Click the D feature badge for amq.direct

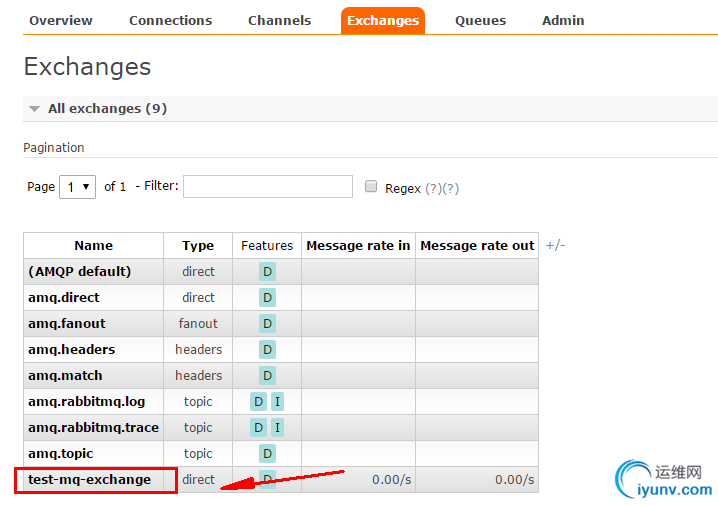click(x=267, y=297)
